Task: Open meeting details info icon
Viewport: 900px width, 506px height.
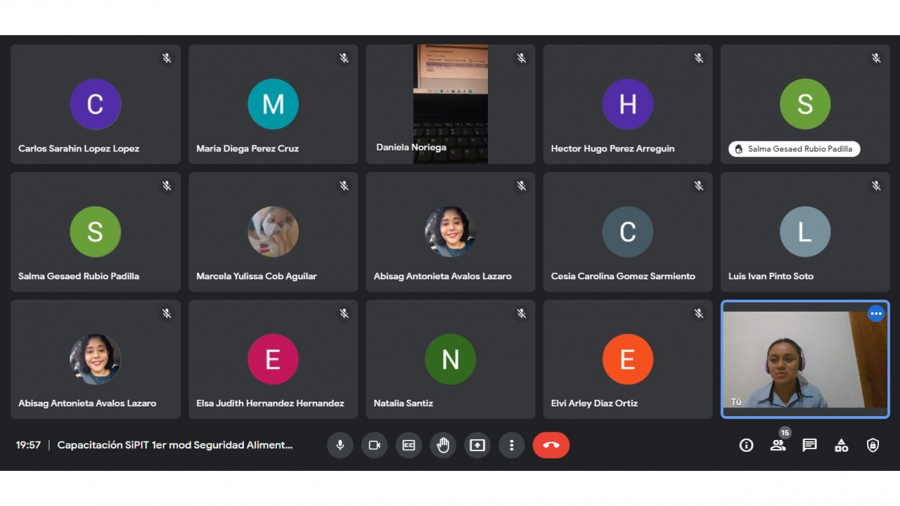Action: (x=746, y=445)
